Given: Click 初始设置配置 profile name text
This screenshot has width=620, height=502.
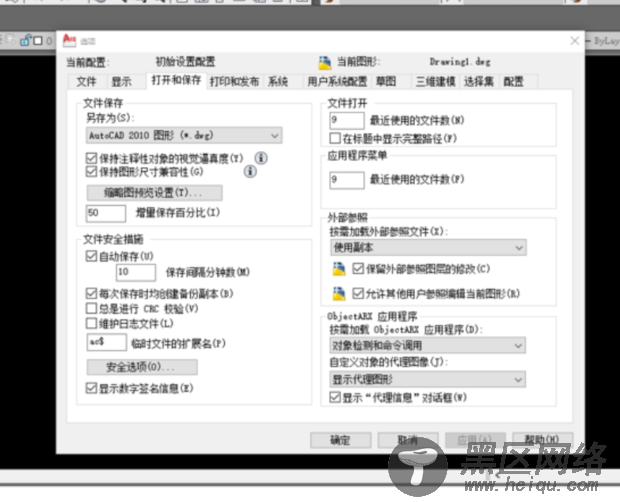Looking at the screenshot, I should point(185,62).
